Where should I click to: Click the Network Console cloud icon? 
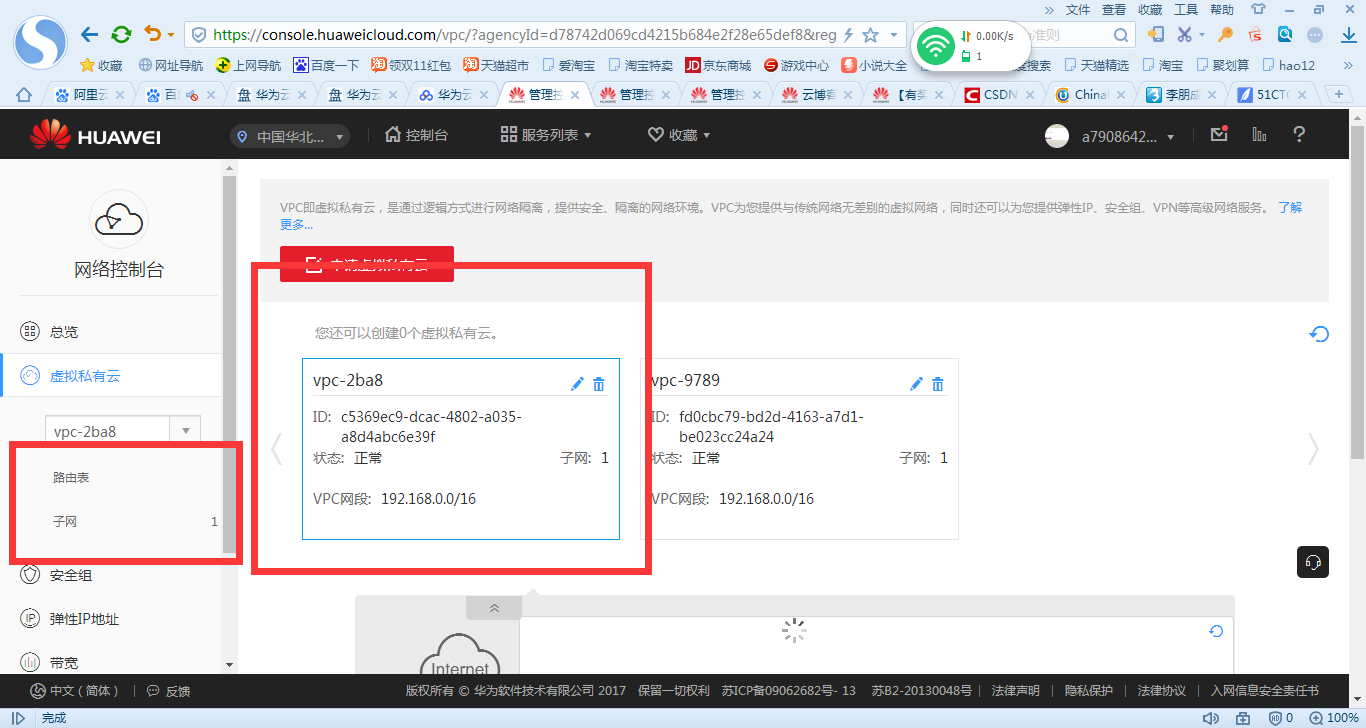tap(119, 219)
